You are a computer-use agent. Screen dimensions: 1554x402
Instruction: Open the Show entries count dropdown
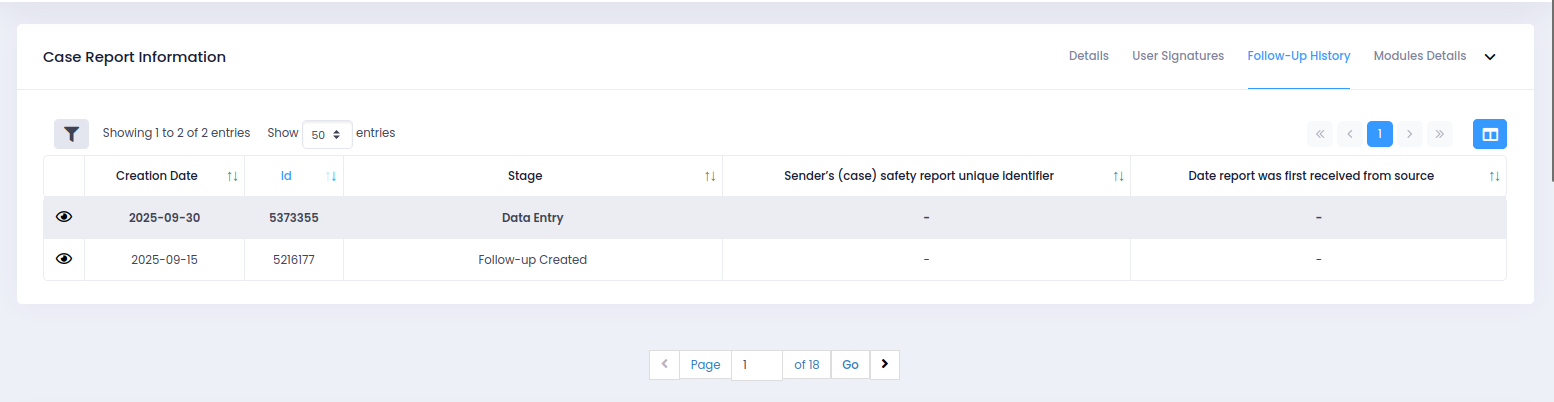tap(327, 134)
